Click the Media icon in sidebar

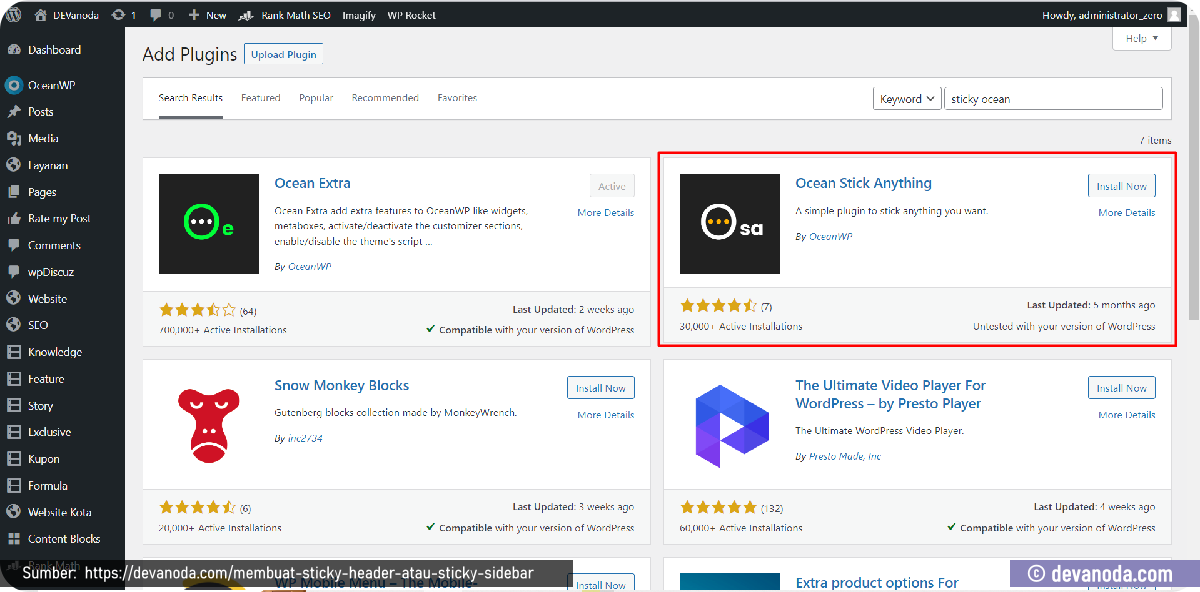14,138
